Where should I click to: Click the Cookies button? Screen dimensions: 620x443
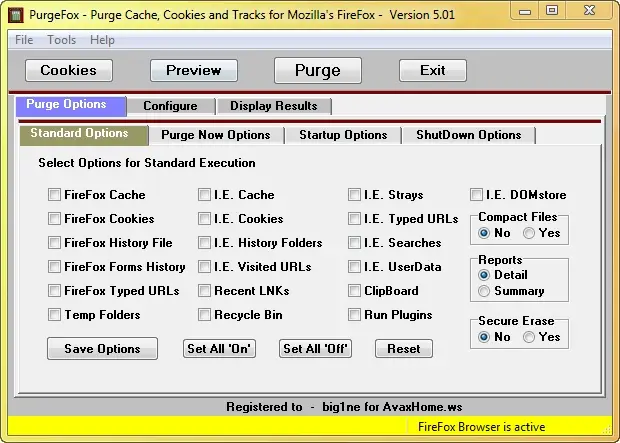[x=69, y=70]
